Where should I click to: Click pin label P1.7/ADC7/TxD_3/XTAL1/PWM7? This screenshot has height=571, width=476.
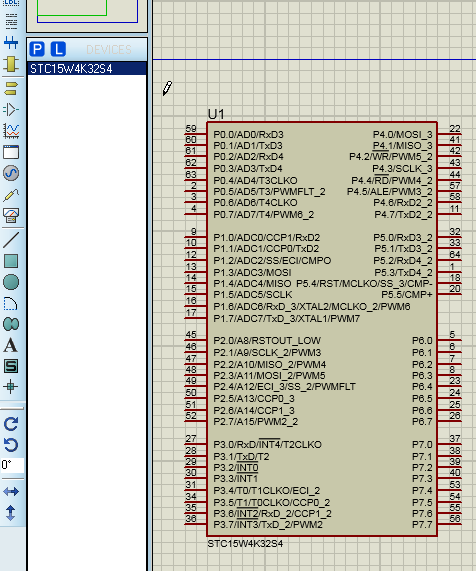(x=287, y=319)
